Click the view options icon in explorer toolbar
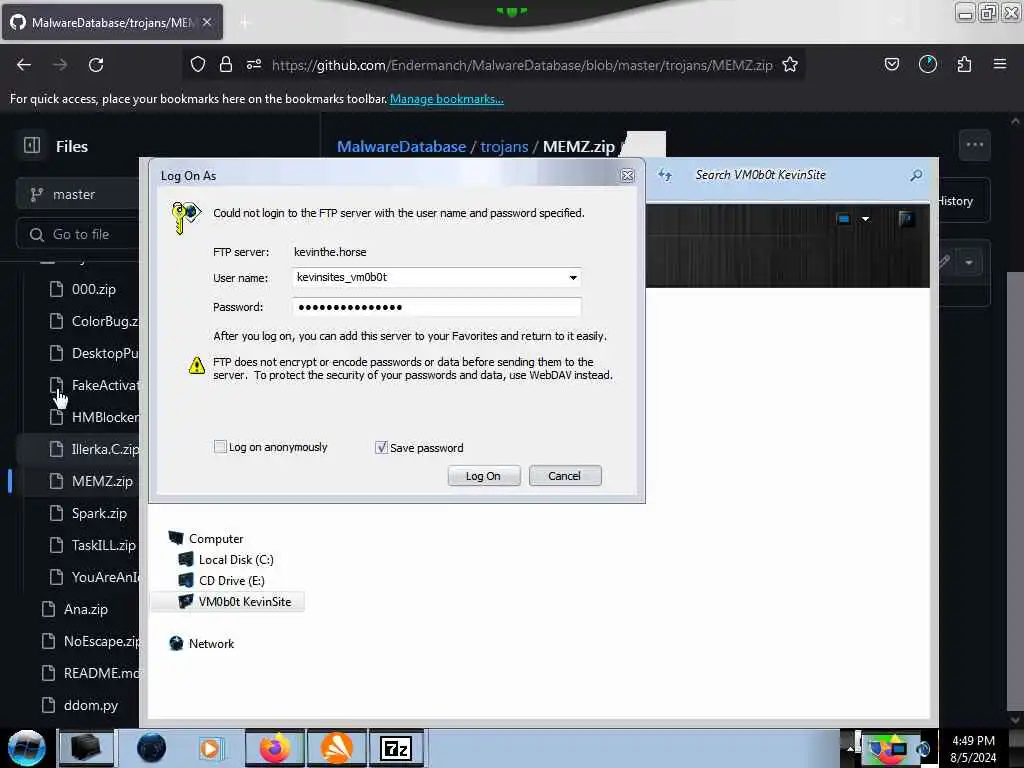Image resolution: width=1024 pixels, height=768 pixels. click(843, 219)
